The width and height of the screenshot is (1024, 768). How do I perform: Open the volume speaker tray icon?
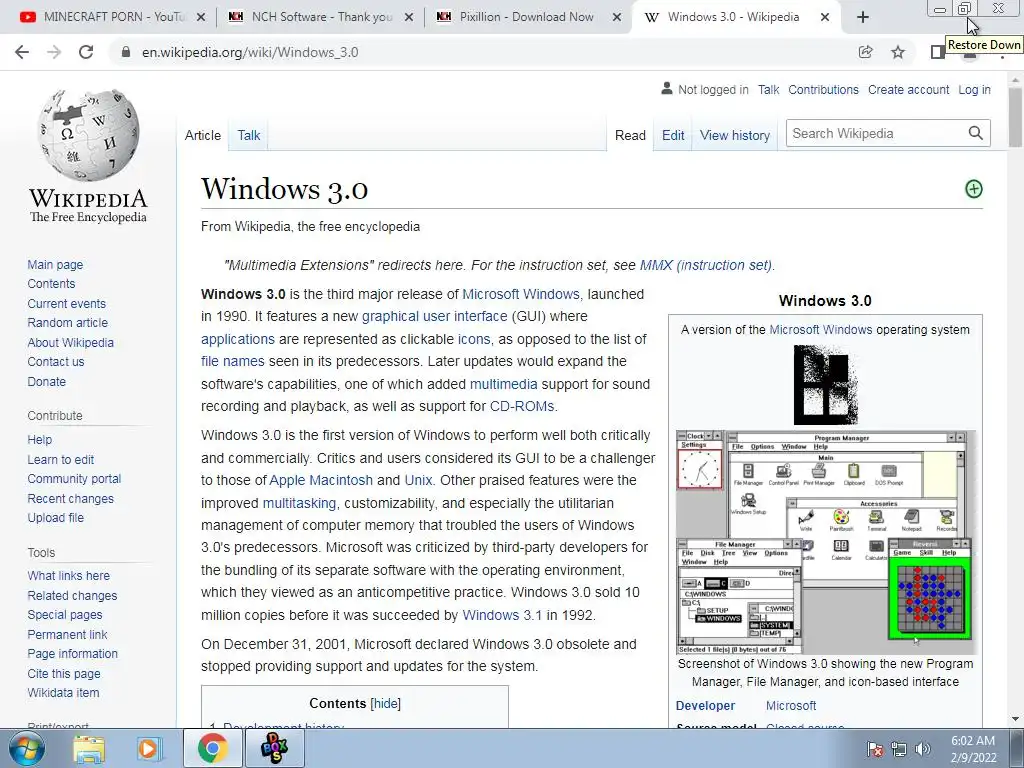tap(923, 749)
